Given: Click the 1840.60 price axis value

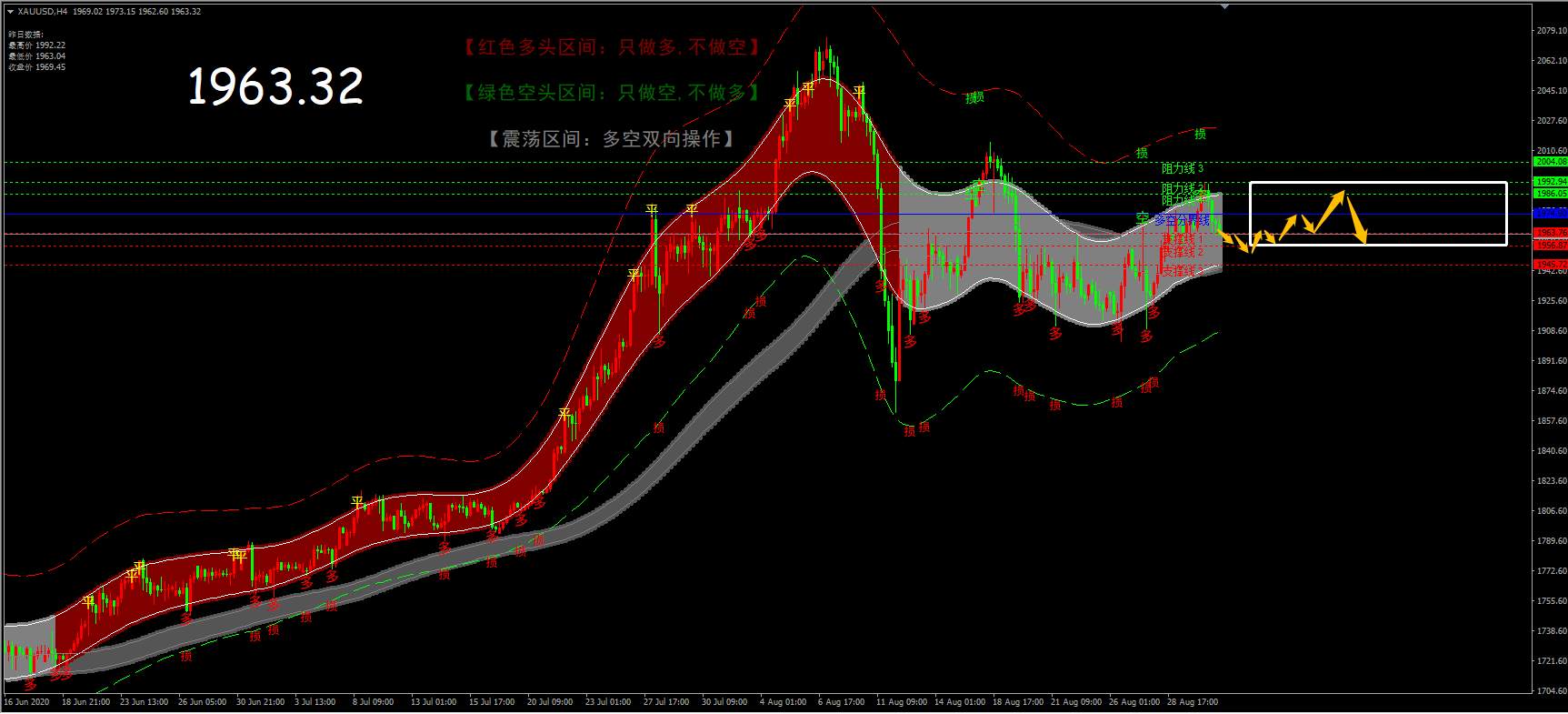Looking at the screenshot, I should (1552, 451).
